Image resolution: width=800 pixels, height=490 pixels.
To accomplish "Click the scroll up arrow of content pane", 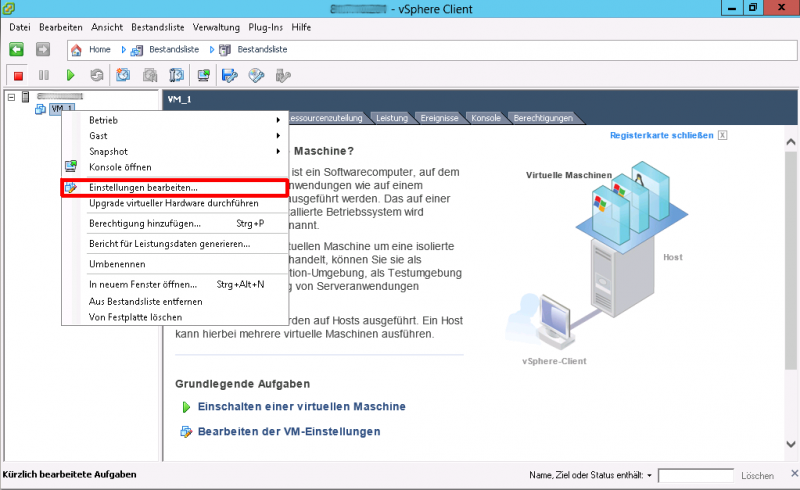I will click(791, 142).
